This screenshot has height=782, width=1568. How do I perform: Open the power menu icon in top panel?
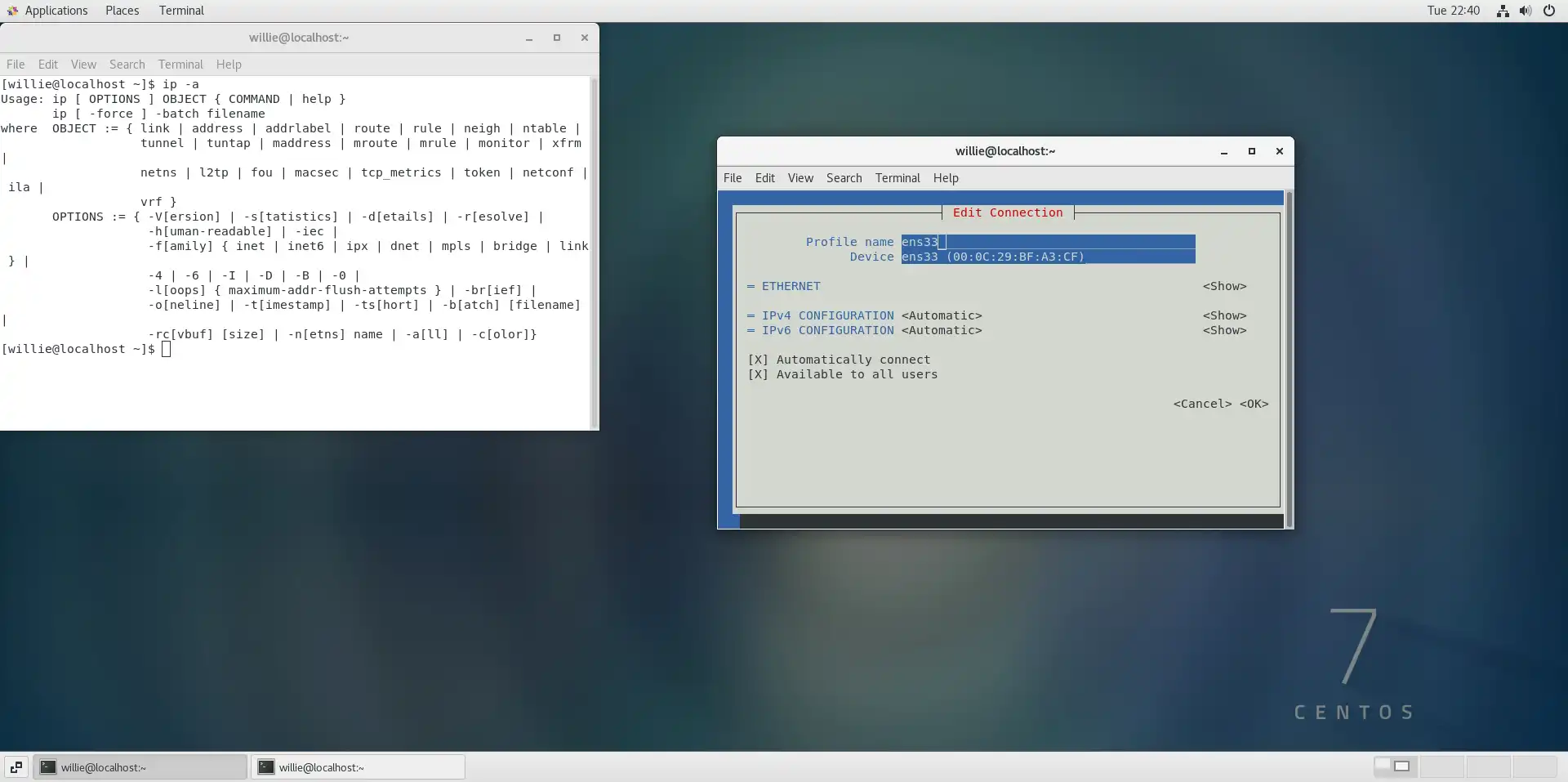click(x=1549, y=11)
